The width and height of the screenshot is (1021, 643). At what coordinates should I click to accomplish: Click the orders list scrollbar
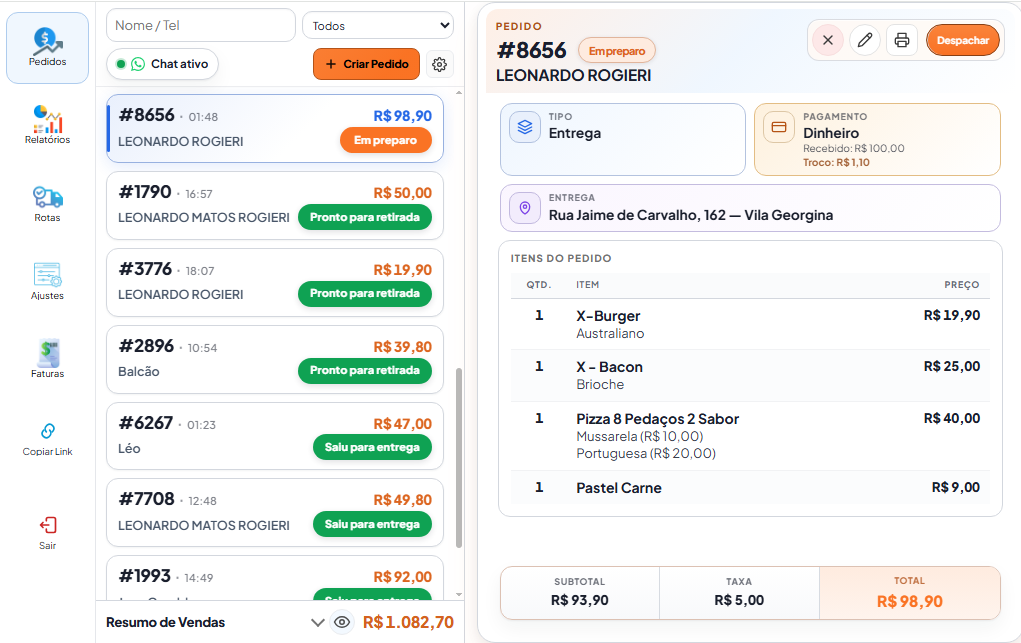(x=458, y=457)
